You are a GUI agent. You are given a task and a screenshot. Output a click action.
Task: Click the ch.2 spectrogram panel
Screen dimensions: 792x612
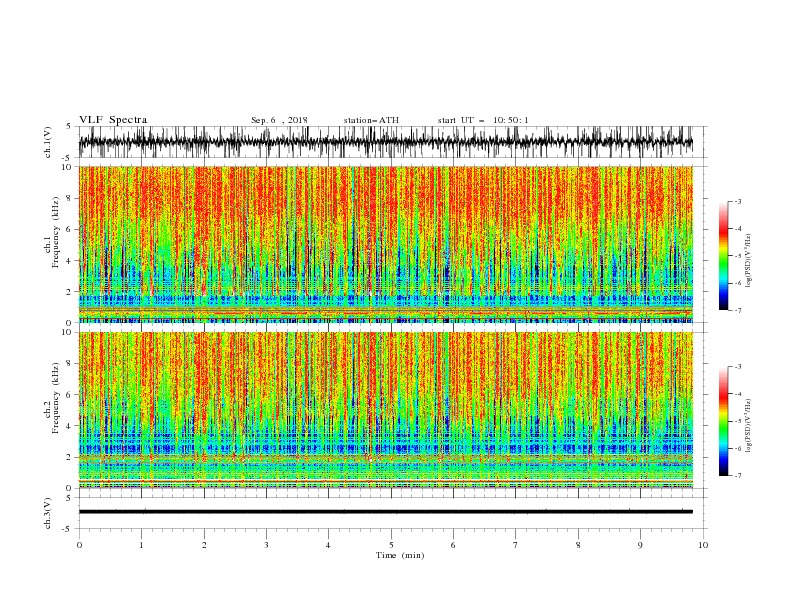386,410
